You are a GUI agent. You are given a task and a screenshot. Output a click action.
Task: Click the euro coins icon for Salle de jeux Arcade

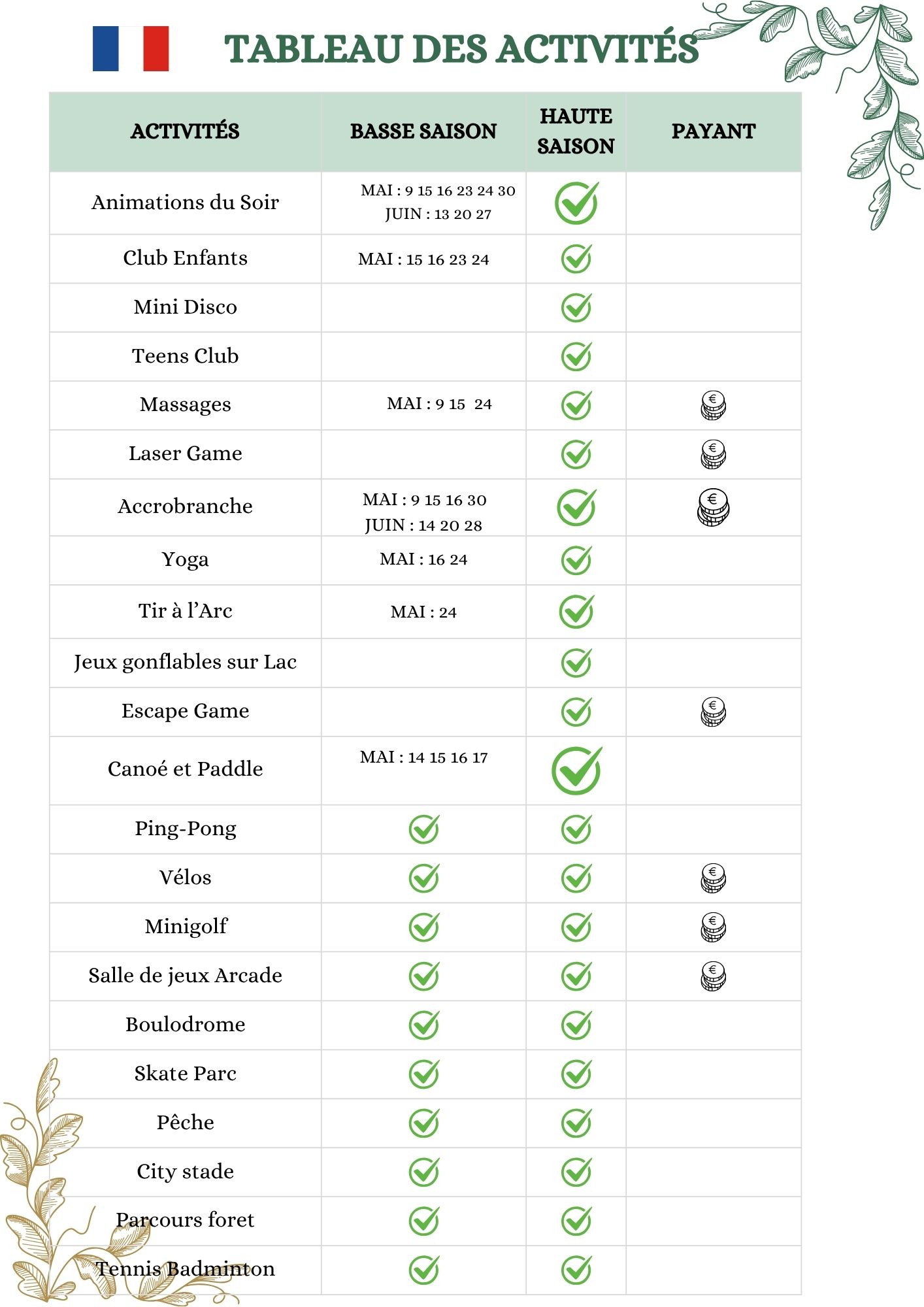point(713,976)
